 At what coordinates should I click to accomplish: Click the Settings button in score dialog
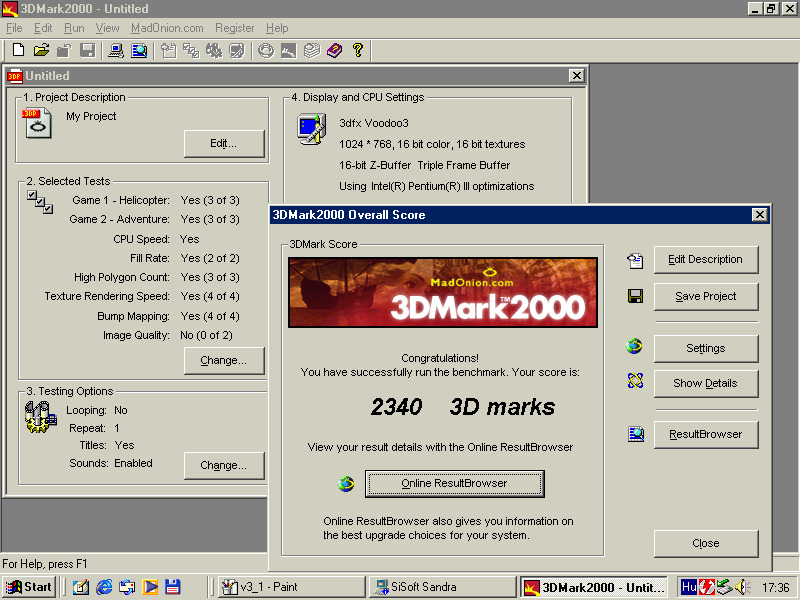tap(706, 348)
